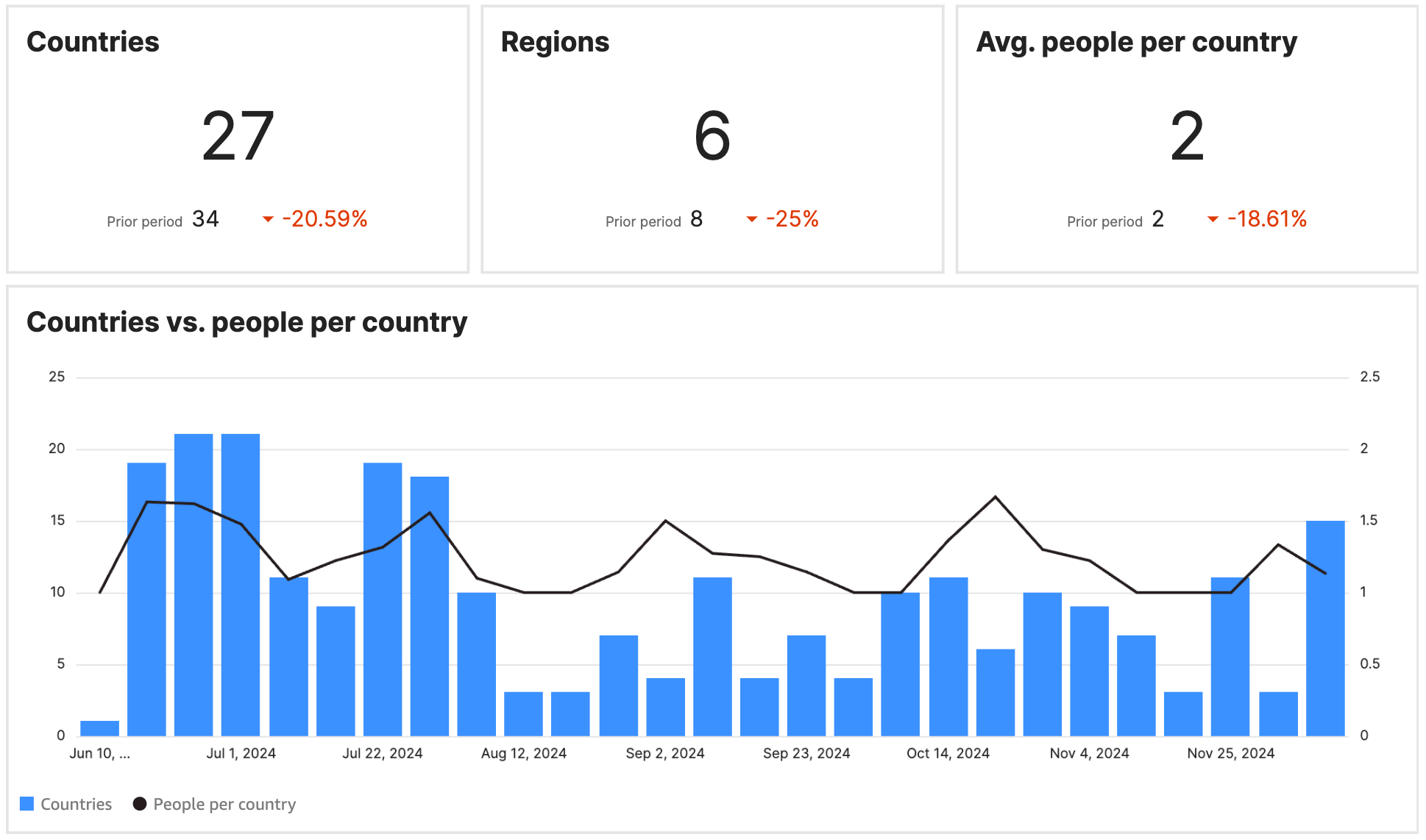Click the blue Countries legend swatch
The width and height of the screenshot is (1426, 840).
pos(27,804)
